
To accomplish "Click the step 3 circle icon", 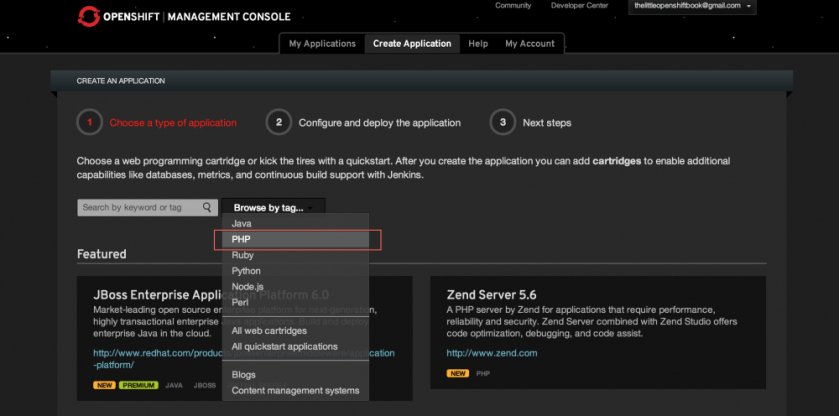I will [x=502, y=123].
